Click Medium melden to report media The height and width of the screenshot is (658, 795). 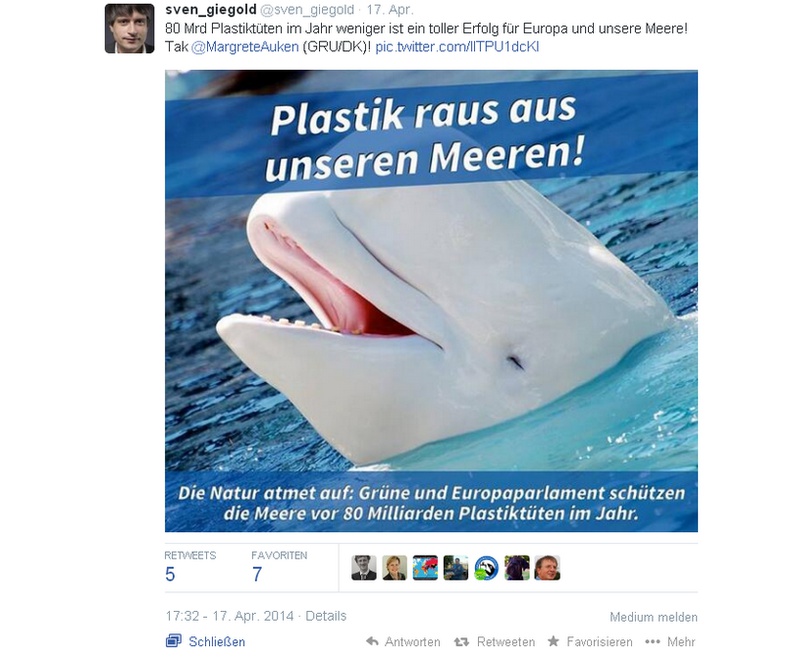[x=654, y=617]
